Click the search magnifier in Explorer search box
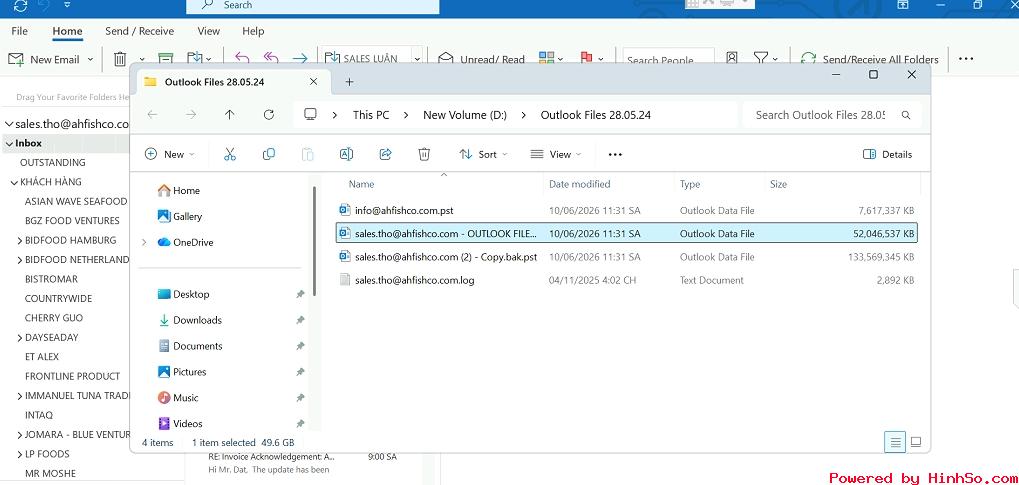 pos(906,115)
